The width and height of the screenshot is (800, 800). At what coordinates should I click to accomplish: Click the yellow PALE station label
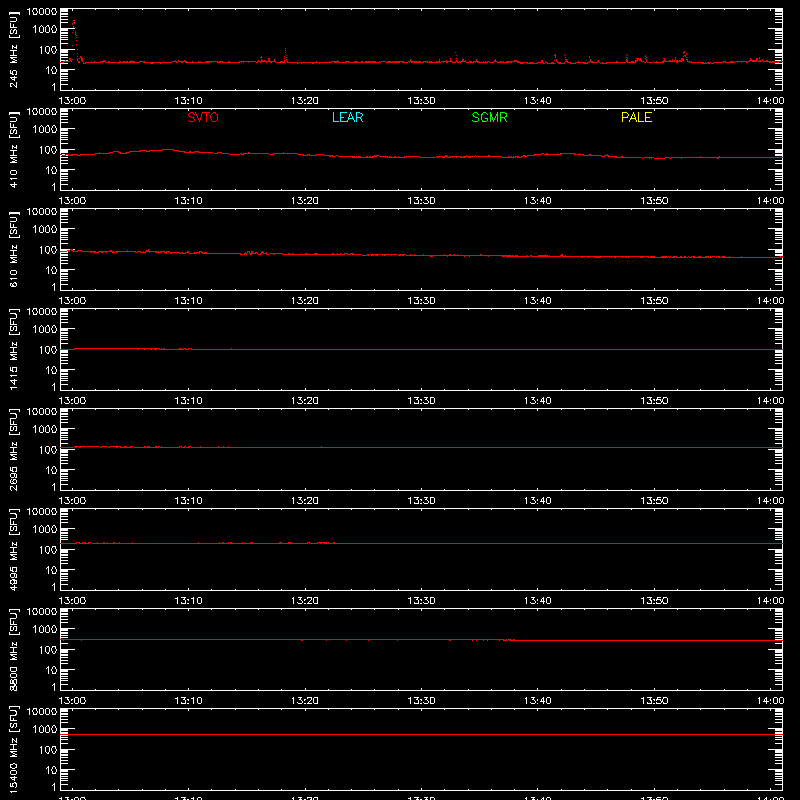tap(636, 117)
